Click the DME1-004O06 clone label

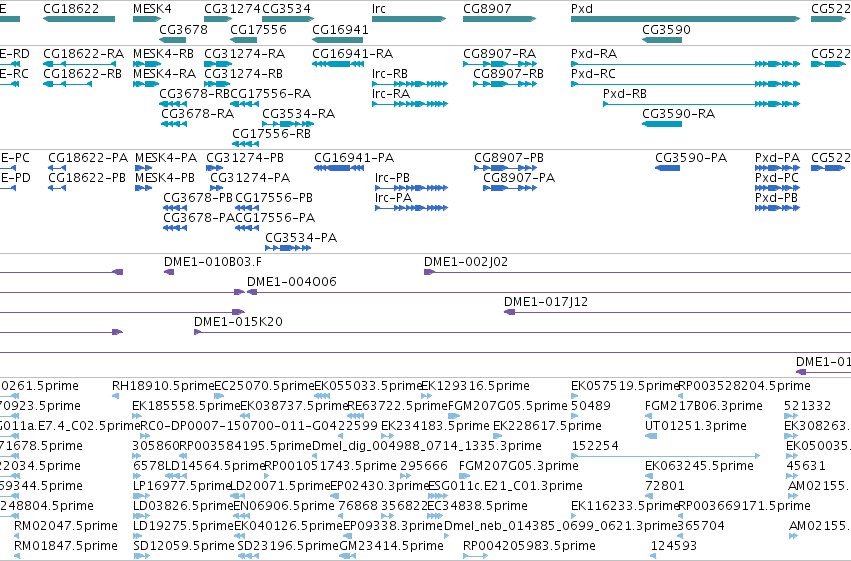coord(292,282)
